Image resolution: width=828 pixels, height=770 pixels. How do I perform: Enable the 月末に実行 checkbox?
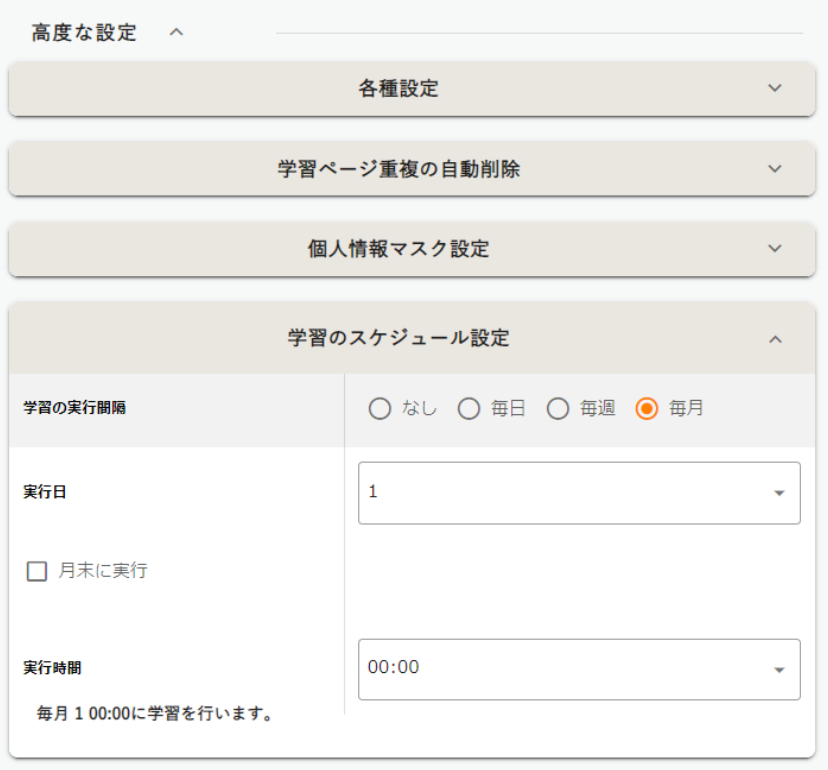(x=37, y=571)
